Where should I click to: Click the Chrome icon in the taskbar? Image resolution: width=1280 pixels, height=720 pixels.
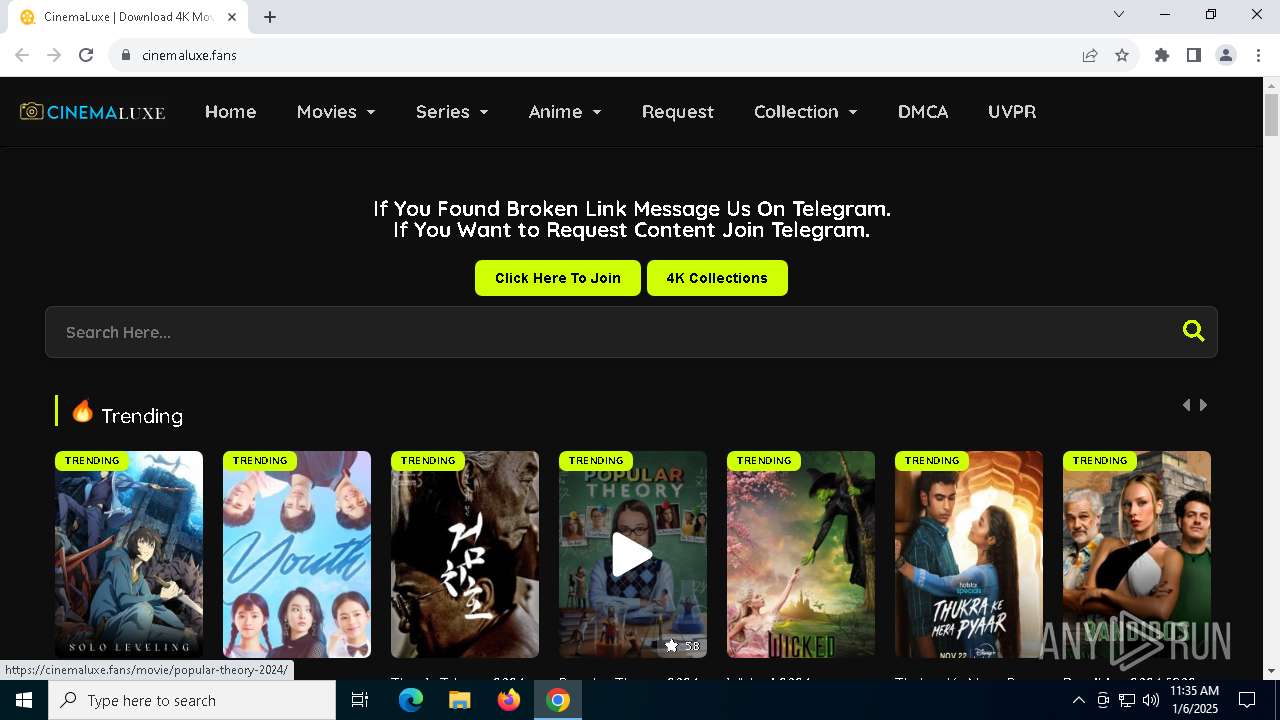[x=558, y=700]
